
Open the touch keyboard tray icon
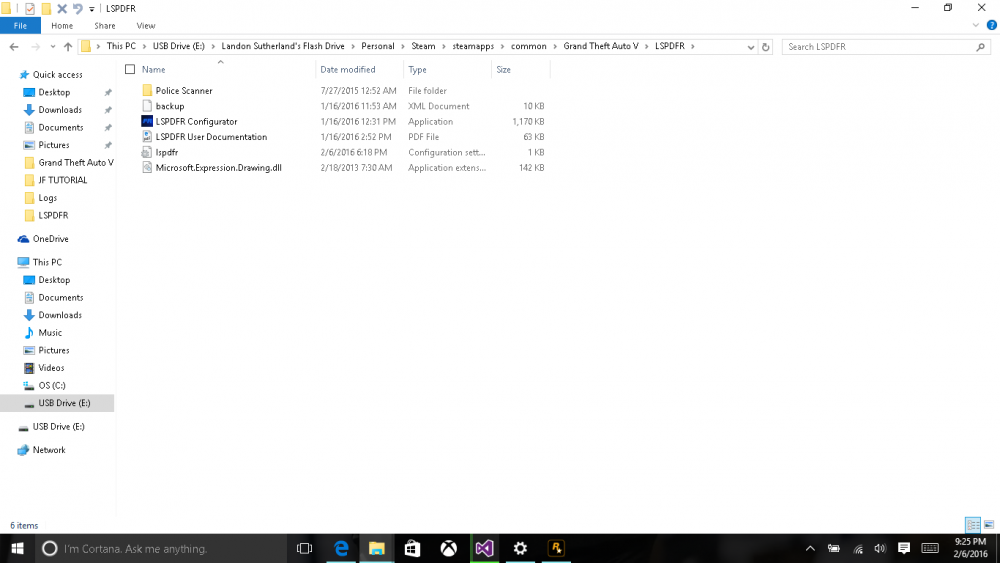pyautogui.click(x=930, y=548)
